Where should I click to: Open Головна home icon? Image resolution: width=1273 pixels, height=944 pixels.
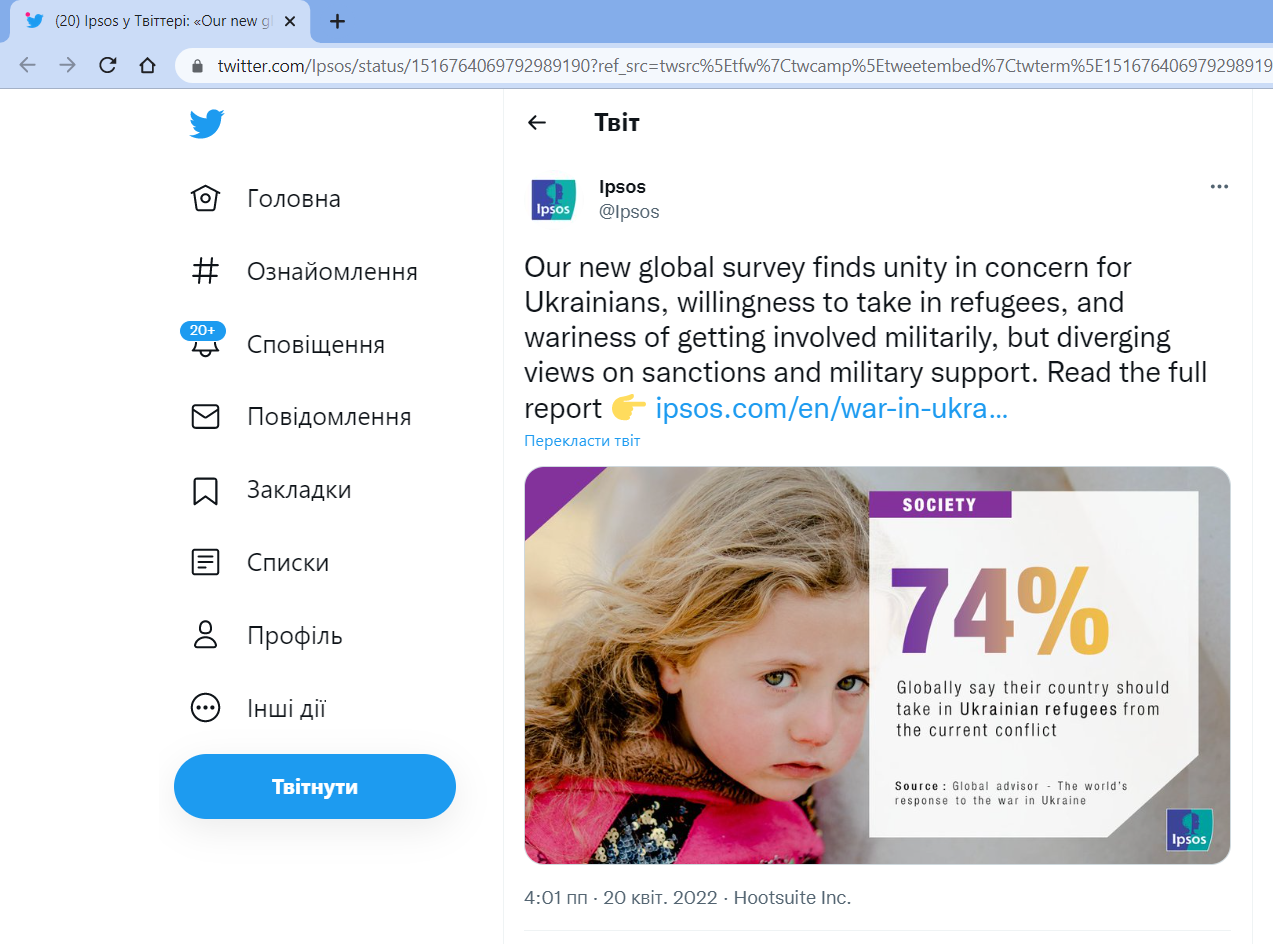pos(205,198)
